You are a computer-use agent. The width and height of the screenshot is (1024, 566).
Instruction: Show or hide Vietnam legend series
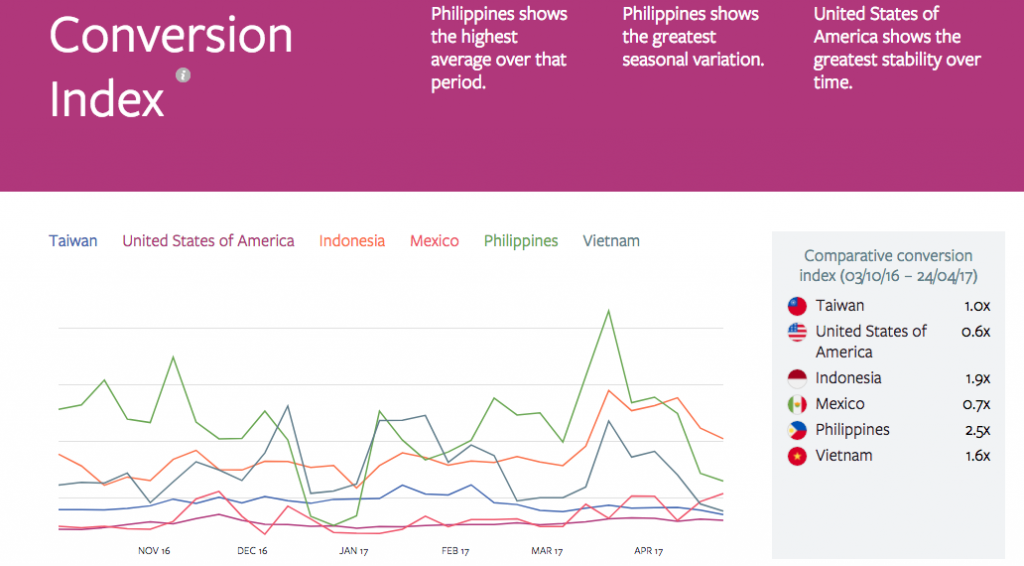[611, 241]
